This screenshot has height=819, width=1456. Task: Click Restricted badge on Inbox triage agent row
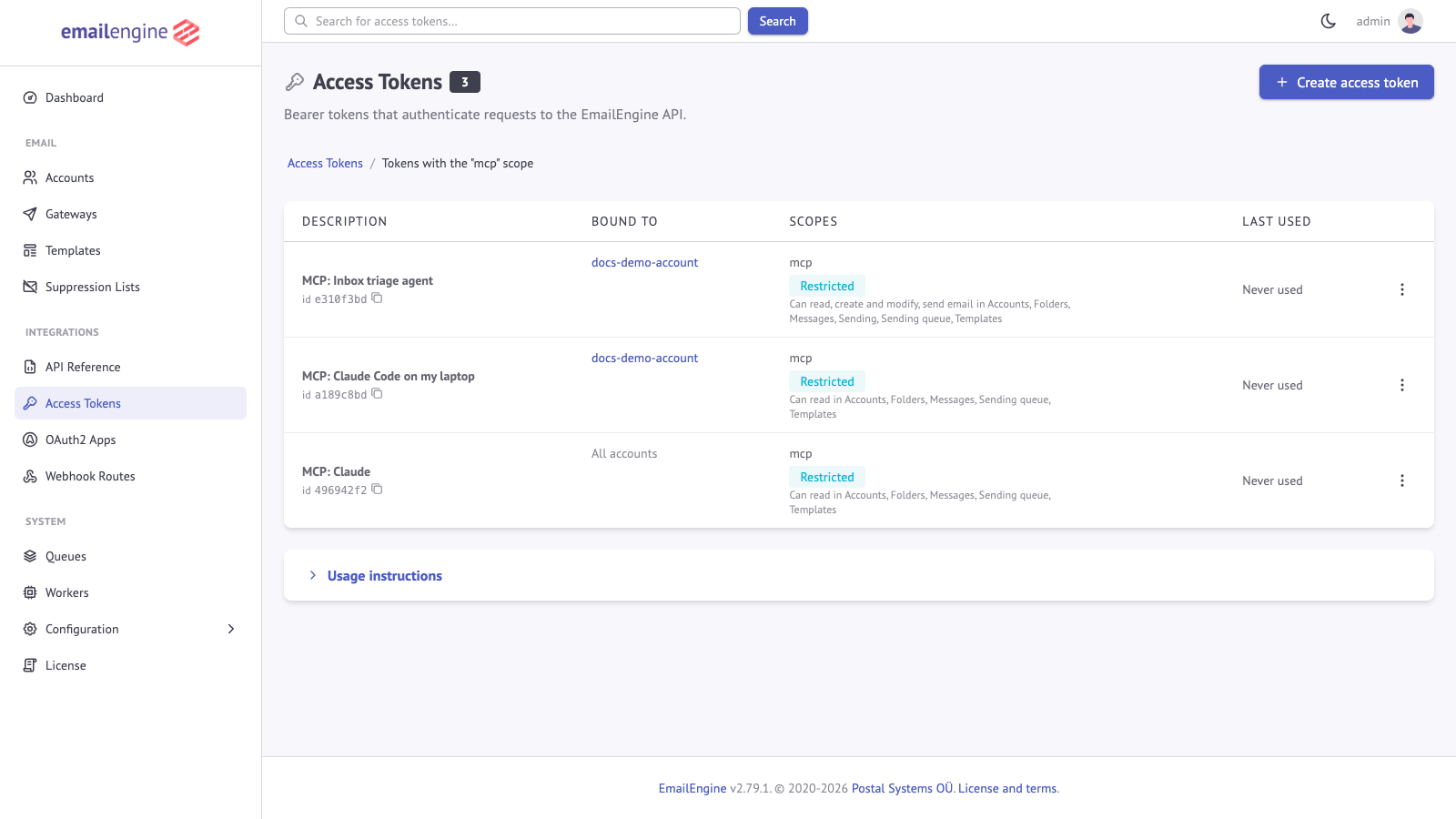[827, 286]
